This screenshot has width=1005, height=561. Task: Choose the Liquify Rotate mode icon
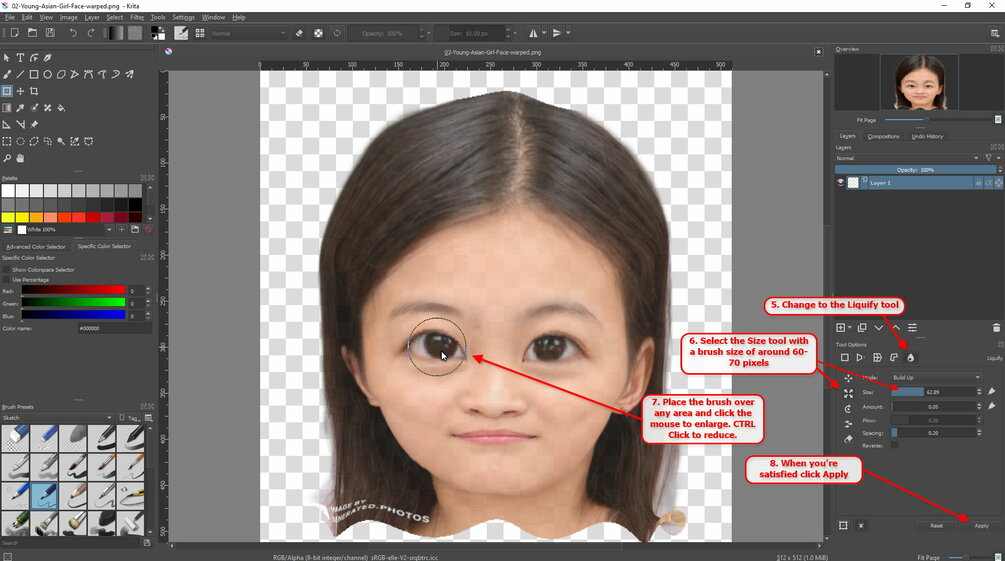coord(848,408)
